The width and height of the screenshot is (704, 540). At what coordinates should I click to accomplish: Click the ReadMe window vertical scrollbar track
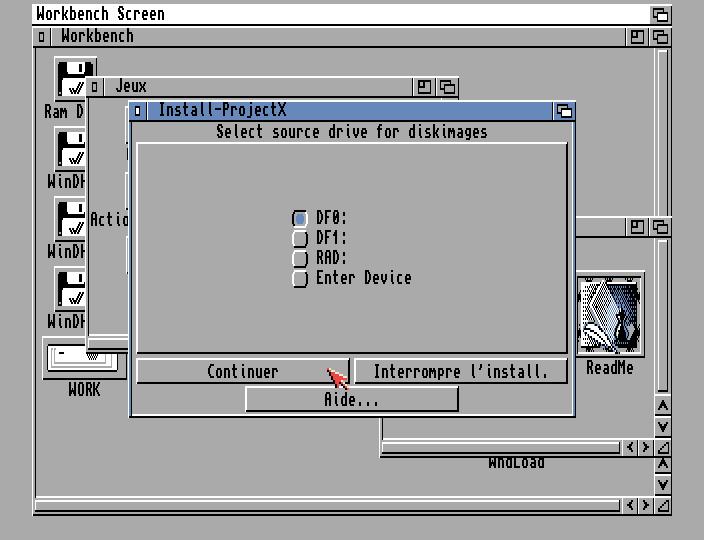(663, 316)
